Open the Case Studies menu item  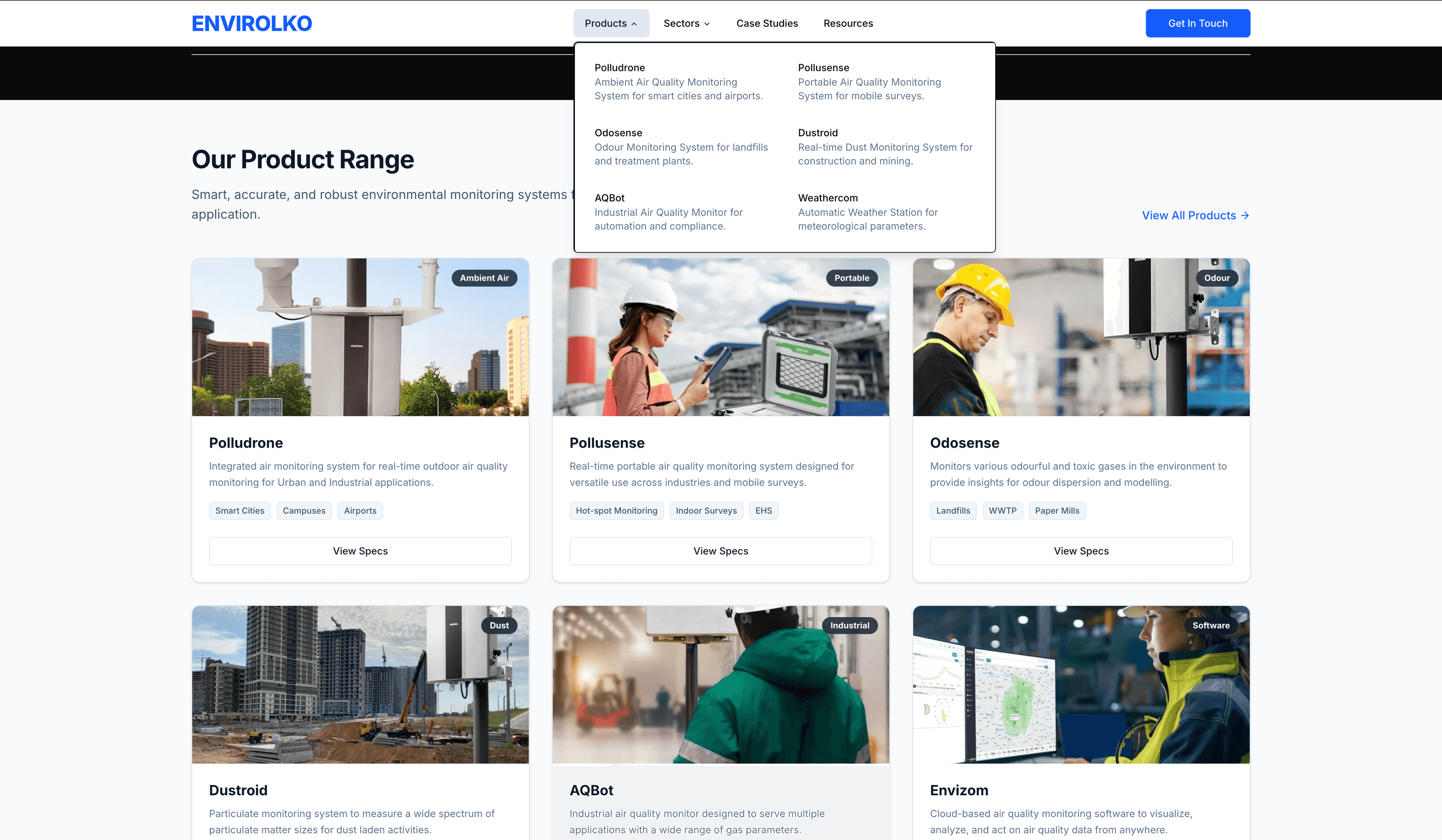767,23
